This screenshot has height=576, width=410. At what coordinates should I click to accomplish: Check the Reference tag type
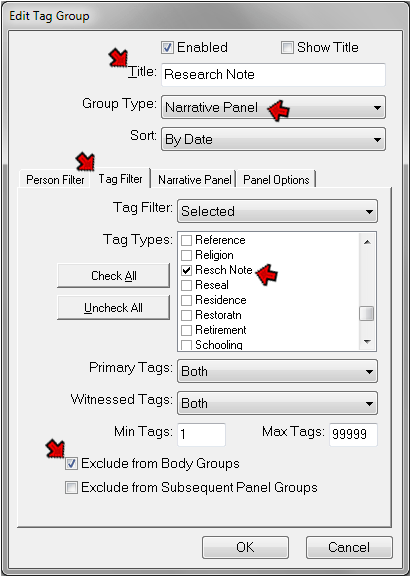click(187, 240)
